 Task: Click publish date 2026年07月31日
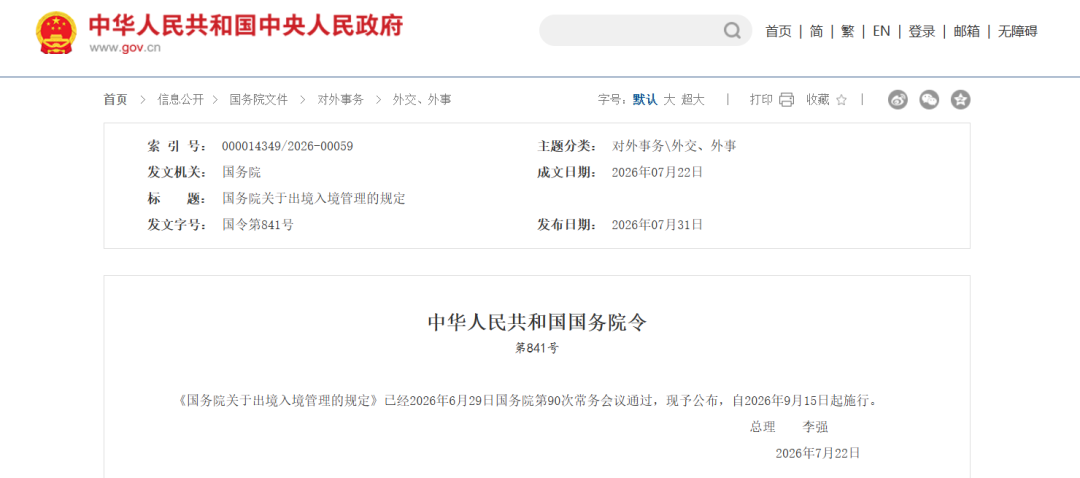click(x=657, y=225)
